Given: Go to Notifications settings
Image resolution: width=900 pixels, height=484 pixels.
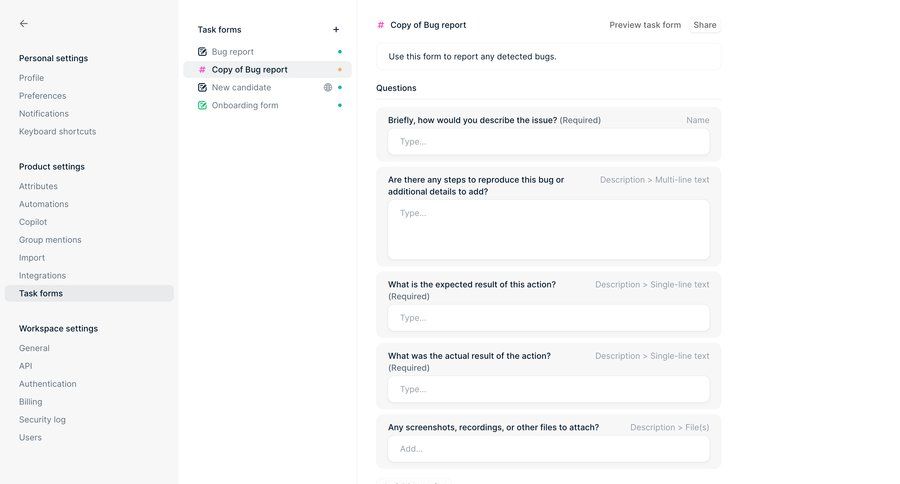Looking at the screenshot, I should 44,113.
